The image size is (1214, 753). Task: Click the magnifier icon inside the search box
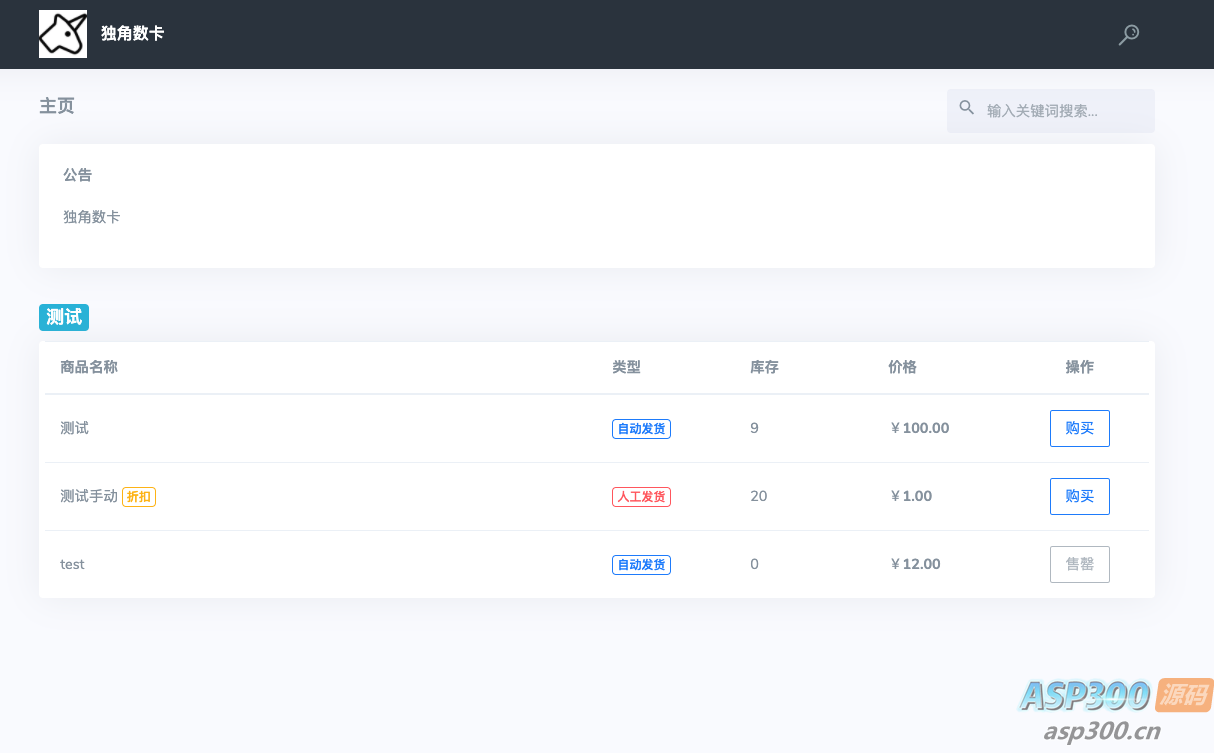pyautogui.click(x=966, y=108)
